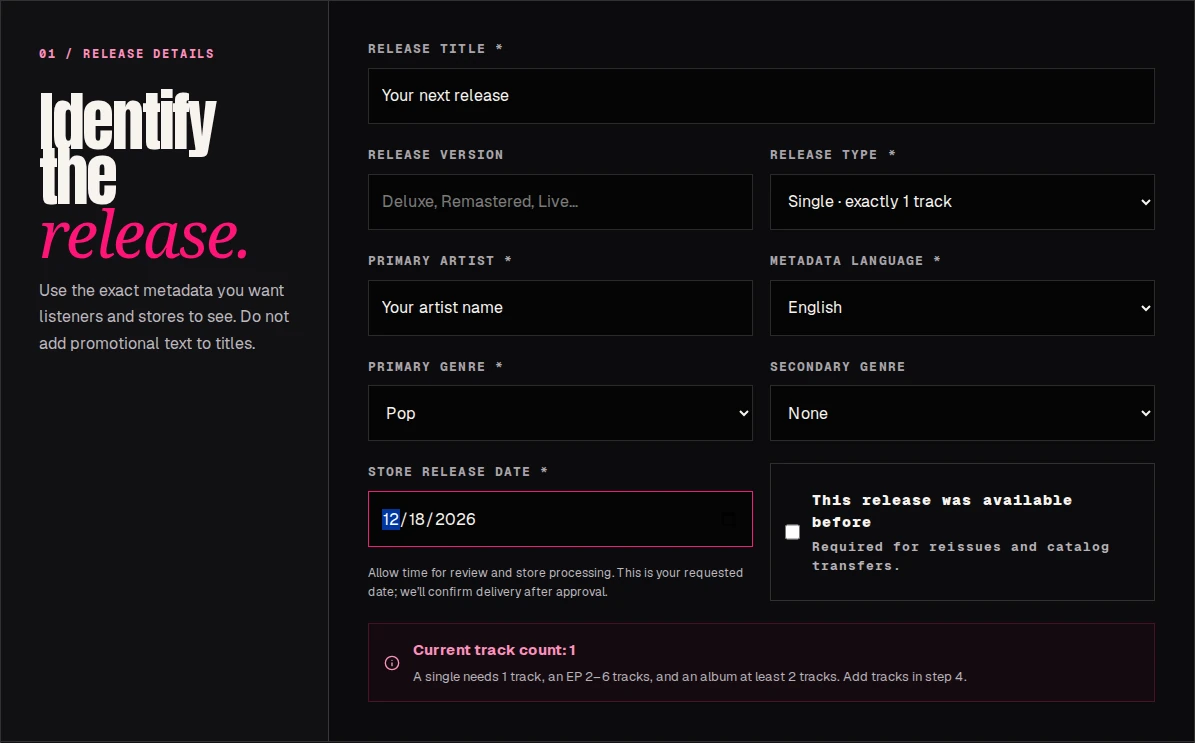Tick the 'This release was available before' checkbox

793,532
